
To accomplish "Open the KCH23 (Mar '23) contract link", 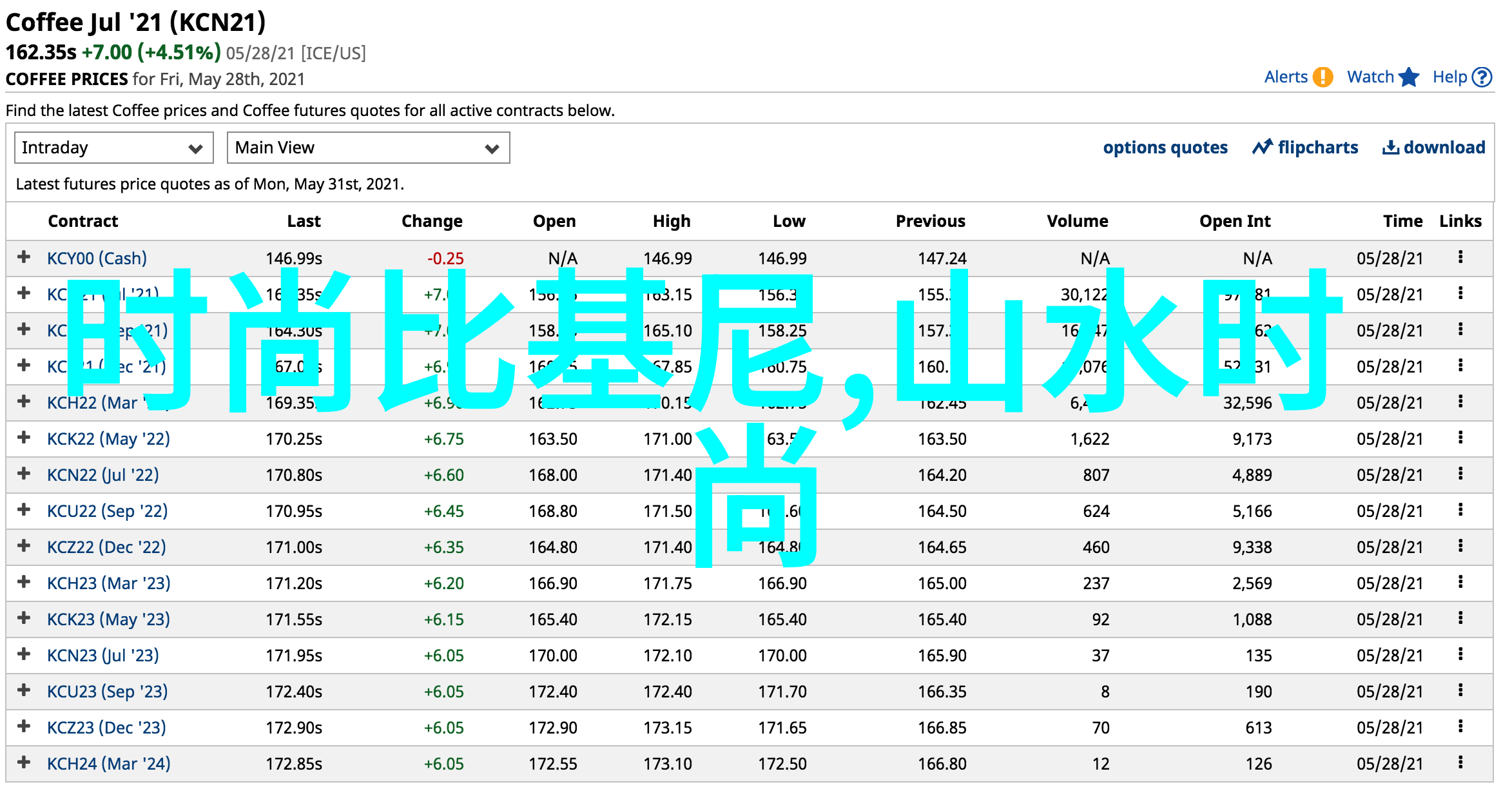I will pyautogui.click(x=108, y=583).
